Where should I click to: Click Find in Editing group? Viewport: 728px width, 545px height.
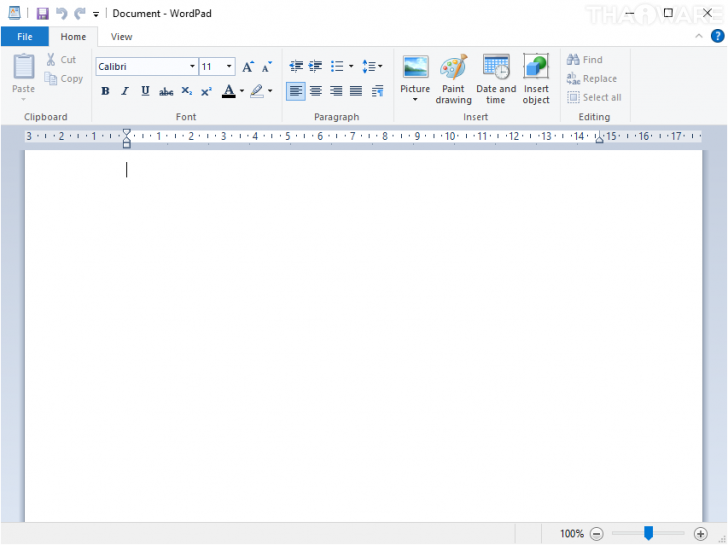585,59
